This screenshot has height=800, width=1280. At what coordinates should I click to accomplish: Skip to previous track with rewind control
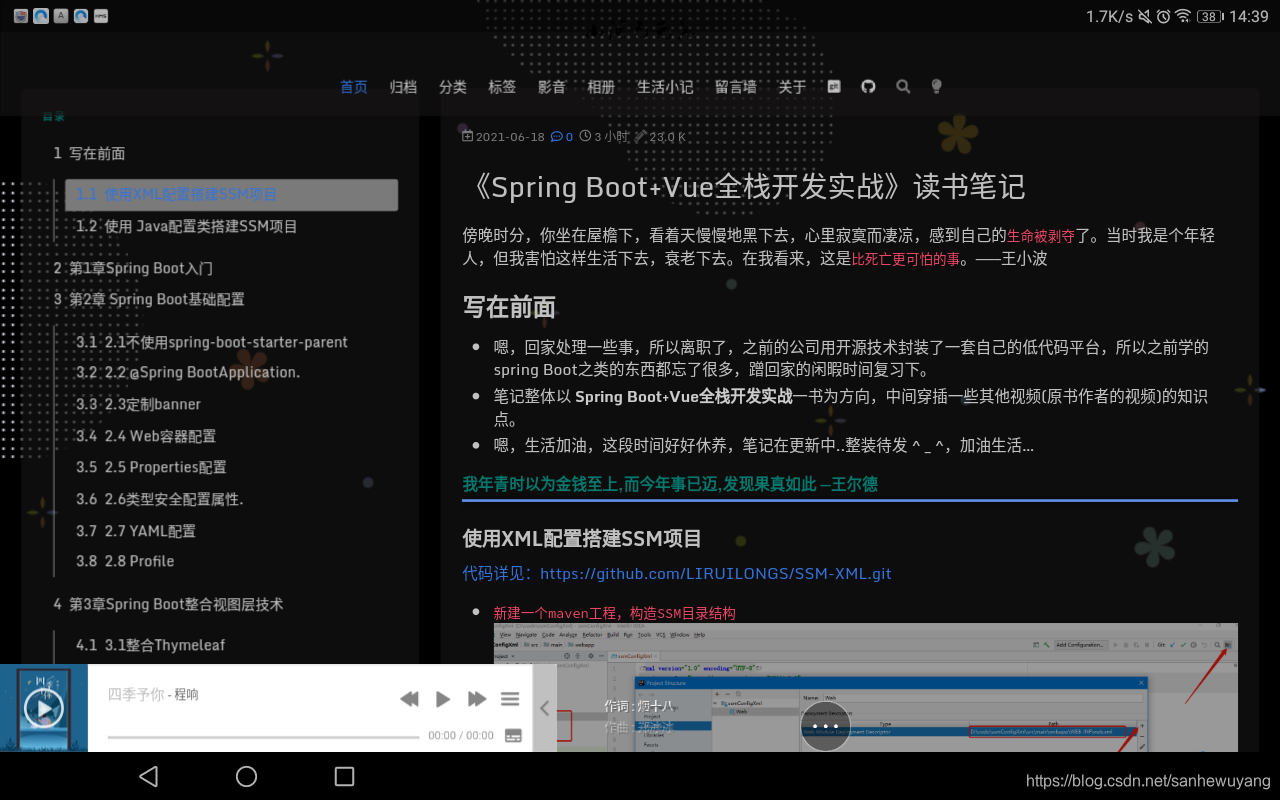point(409,698)
